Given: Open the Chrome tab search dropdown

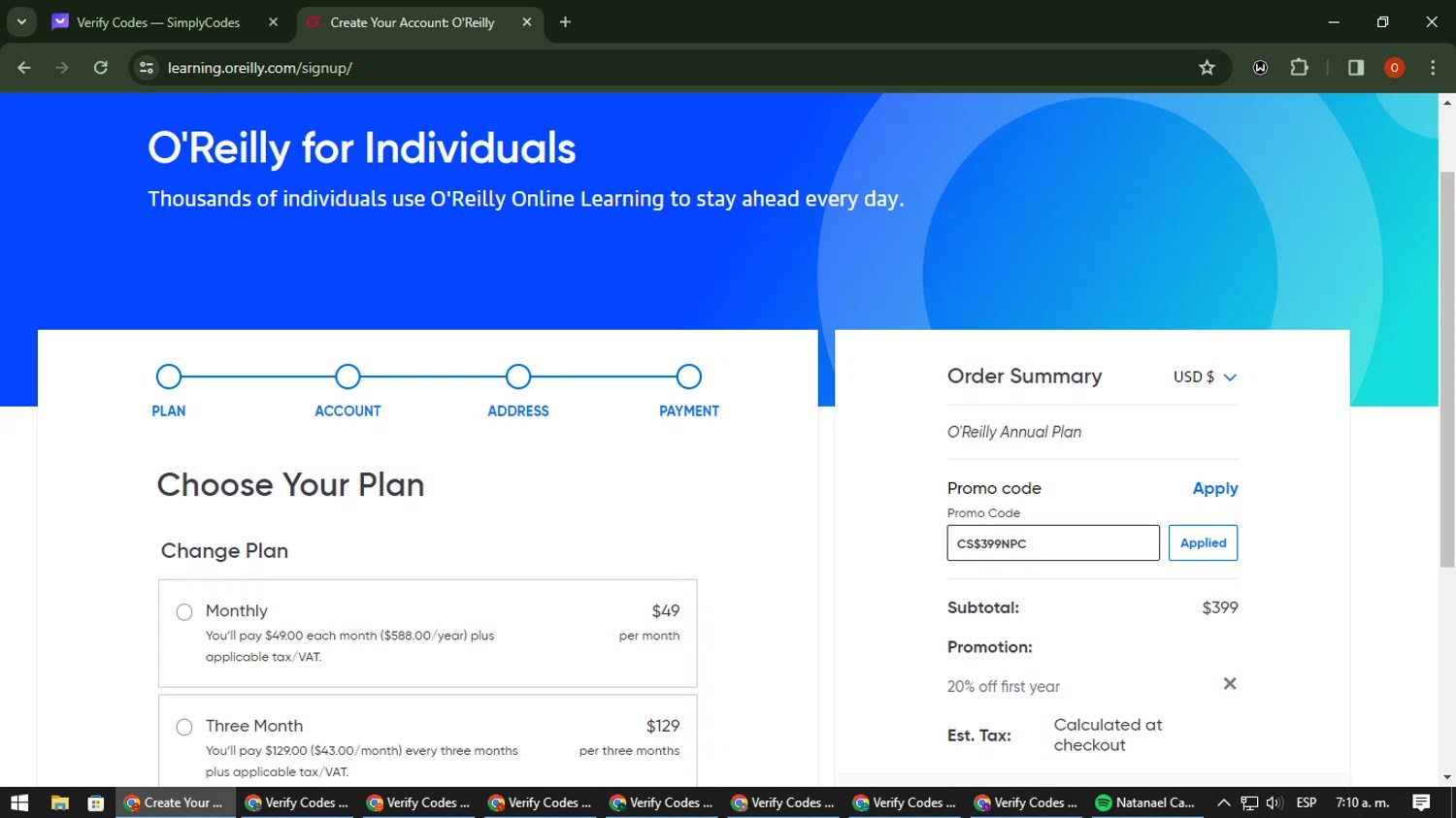Looking at the screenshot, I should click(x=21, y=21).
